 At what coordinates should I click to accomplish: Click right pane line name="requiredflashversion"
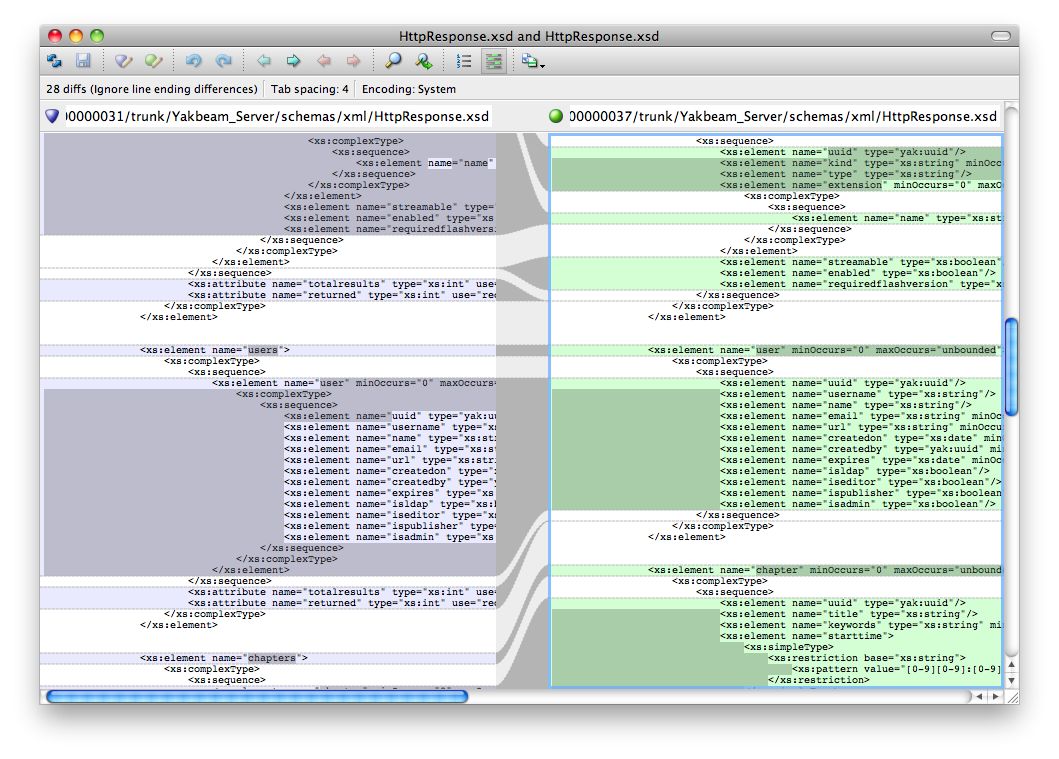[x=860, y=284]
